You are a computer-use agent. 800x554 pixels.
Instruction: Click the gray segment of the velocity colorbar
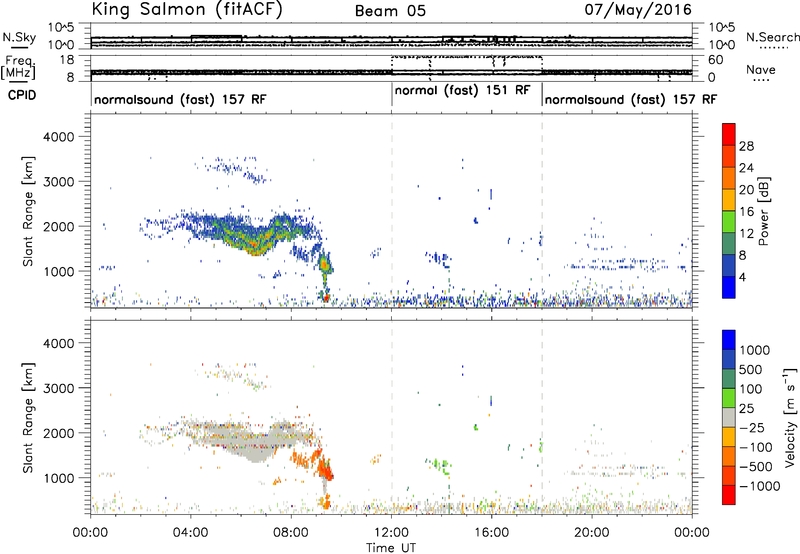click(x=729, y=417)
